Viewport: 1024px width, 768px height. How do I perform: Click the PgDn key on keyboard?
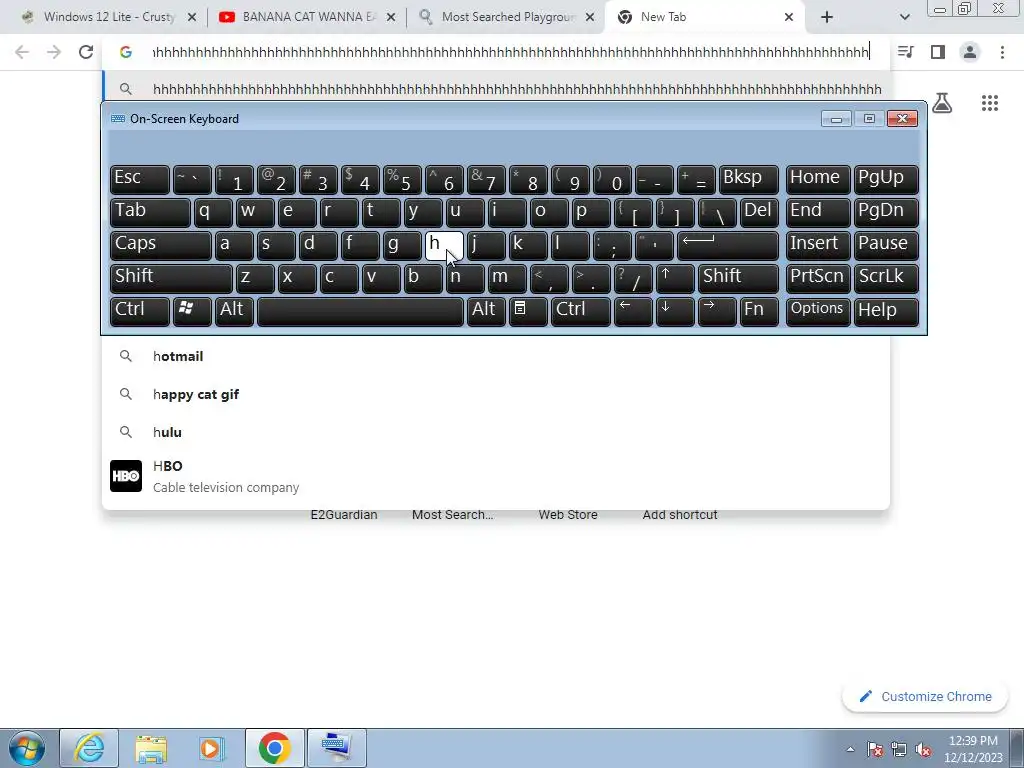click(886, 212)
